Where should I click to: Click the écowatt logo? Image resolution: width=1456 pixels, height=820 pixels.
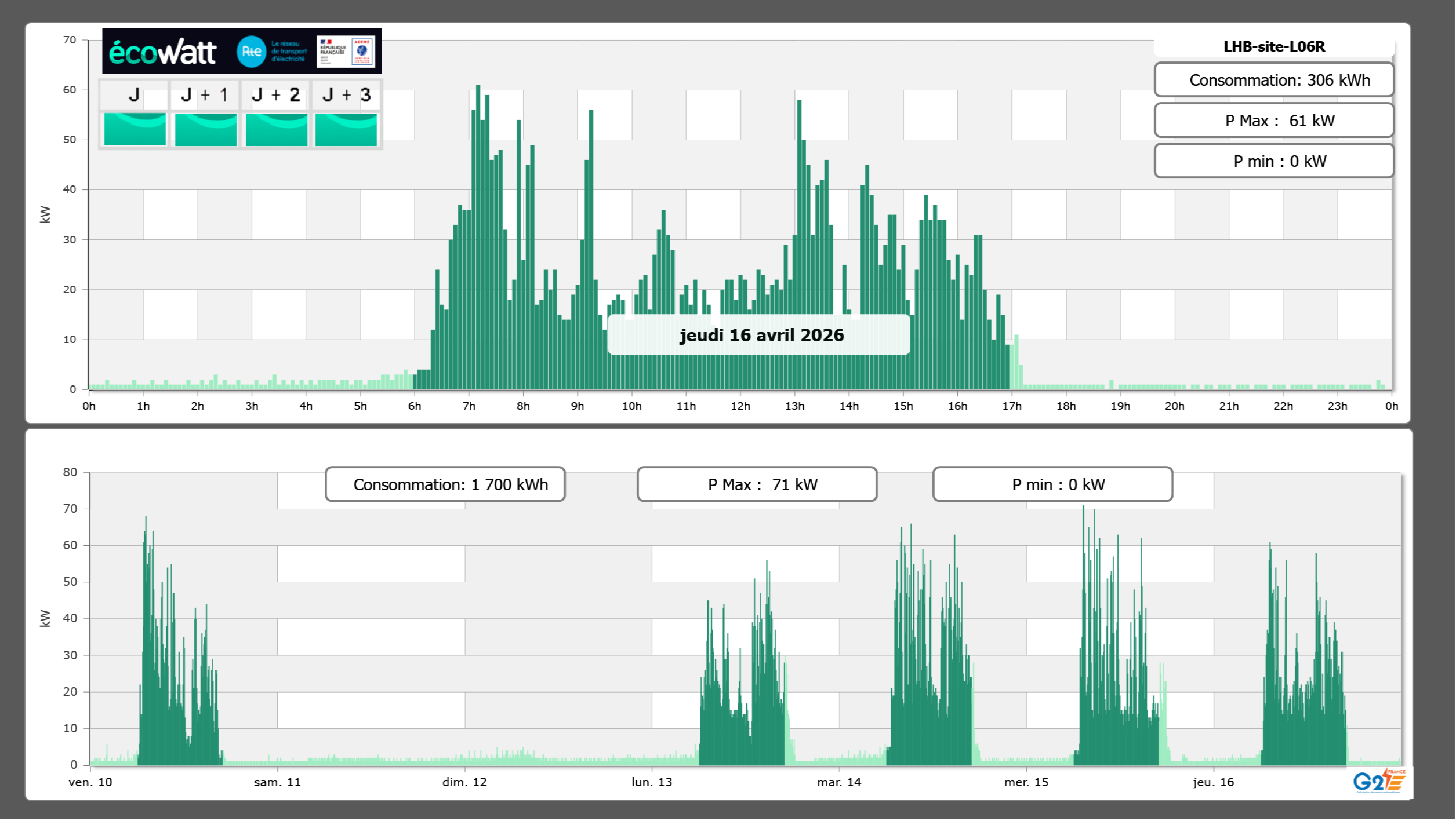(162, 52)
